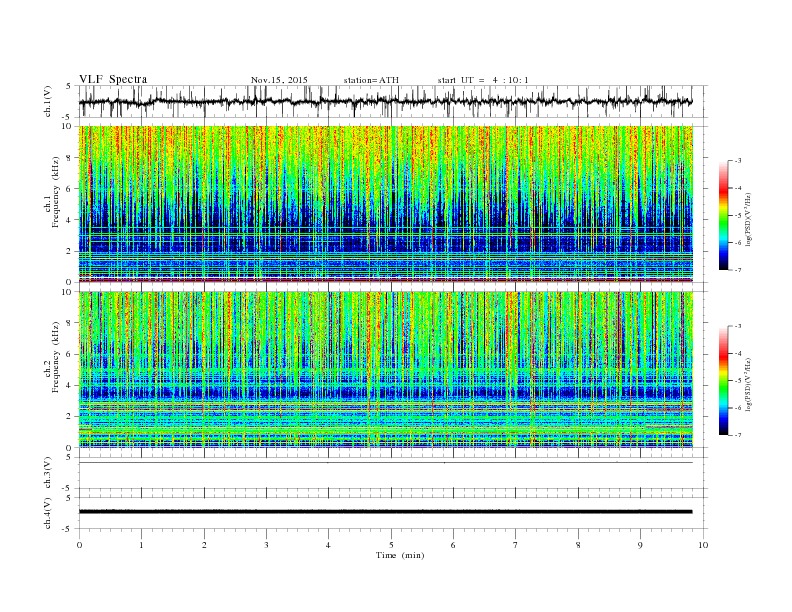
Task: Click the "-7" value on ch.2 colorbar
Action: pos(738,435)
